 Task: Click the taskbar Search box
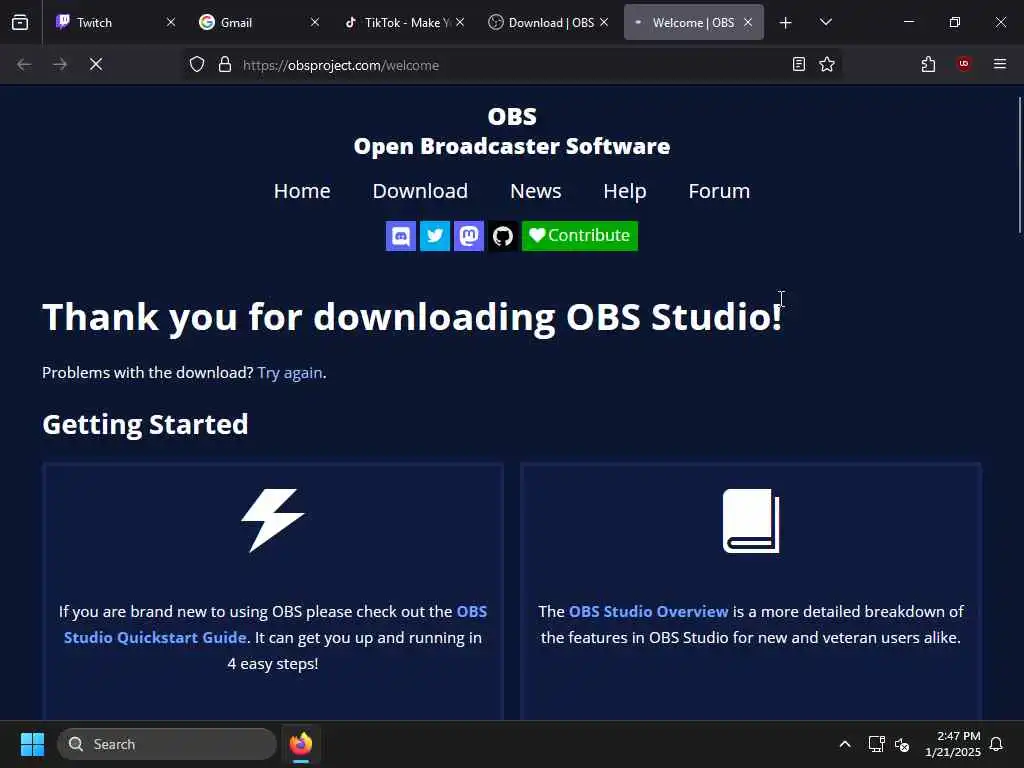167,744
